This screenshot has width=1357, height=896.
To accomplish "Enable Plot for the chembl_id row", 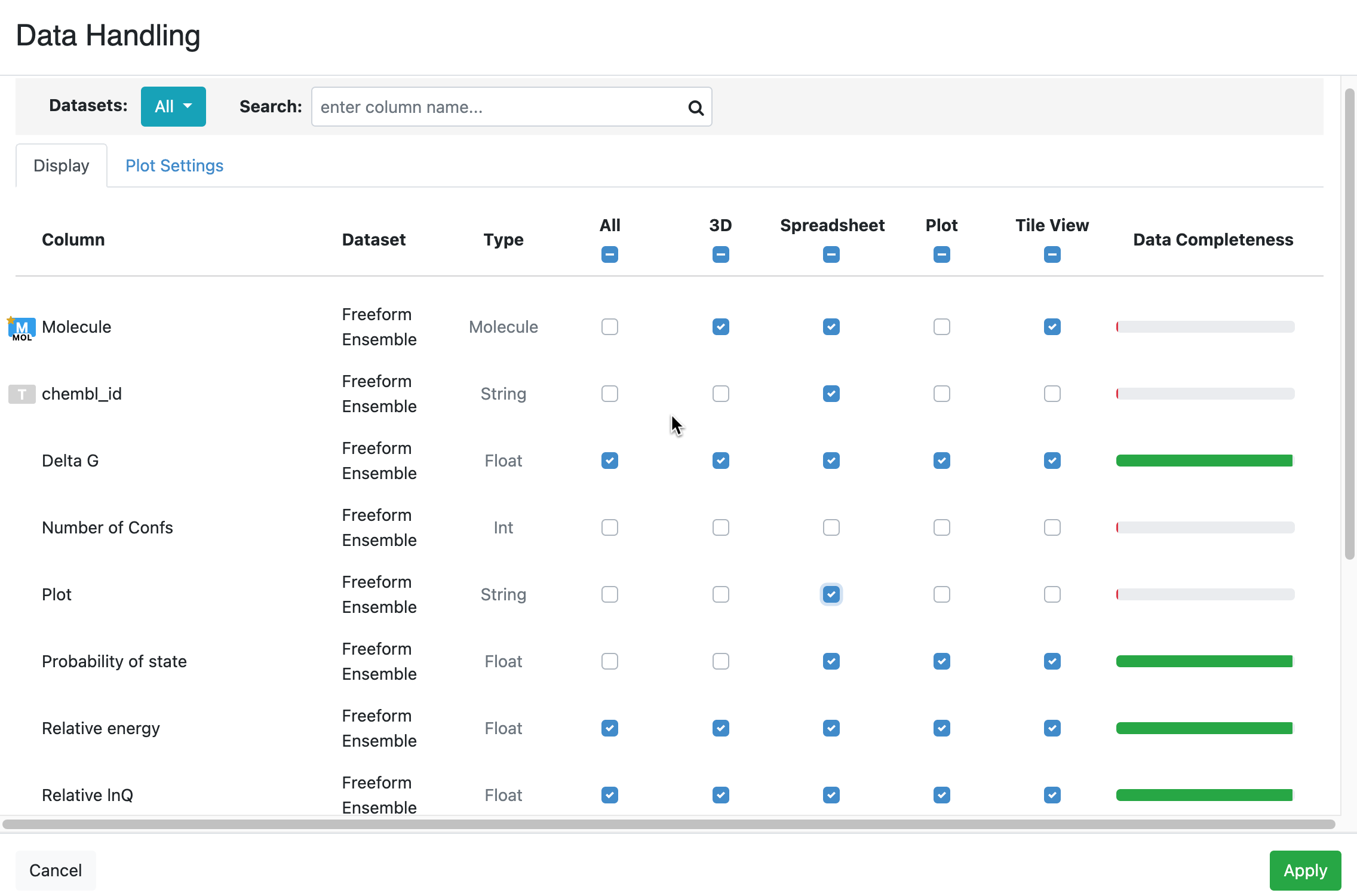I will [x=942, y=394].
